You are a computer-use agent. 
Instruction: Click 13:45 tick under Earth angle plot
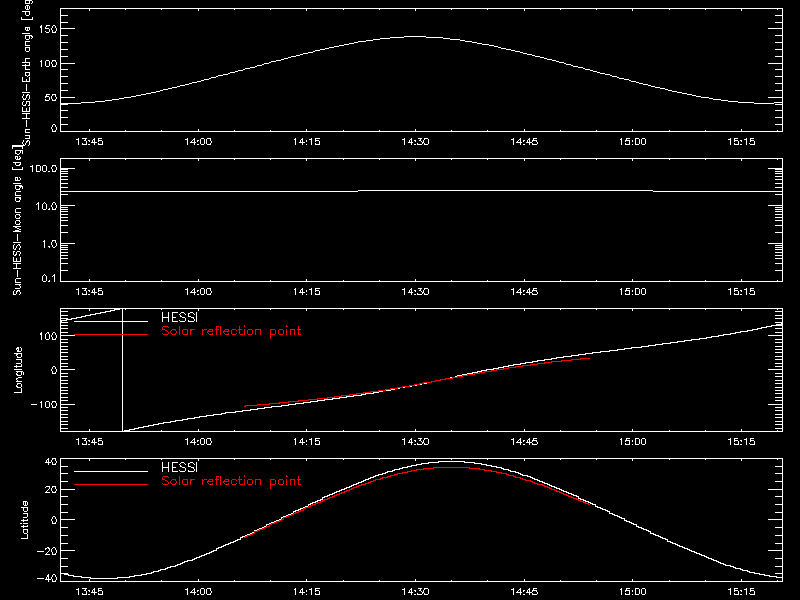(89, 141)
